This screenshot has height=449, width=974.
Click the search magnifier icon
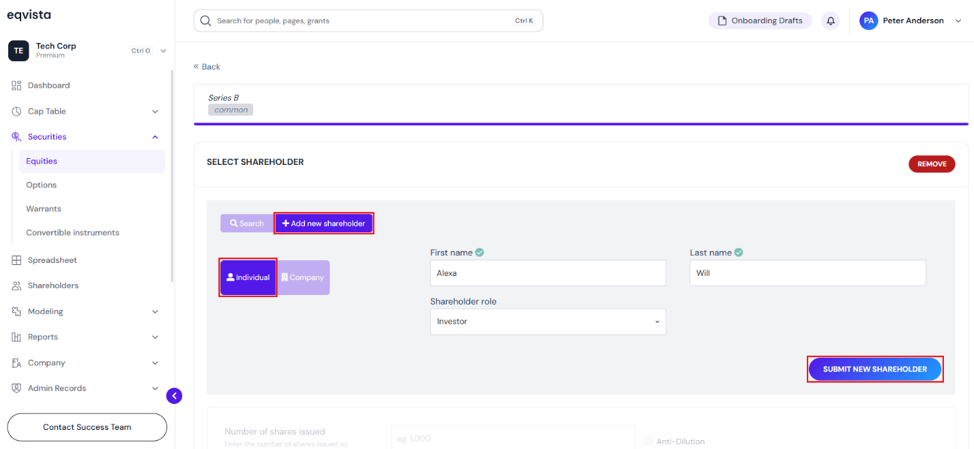[206, 20]
